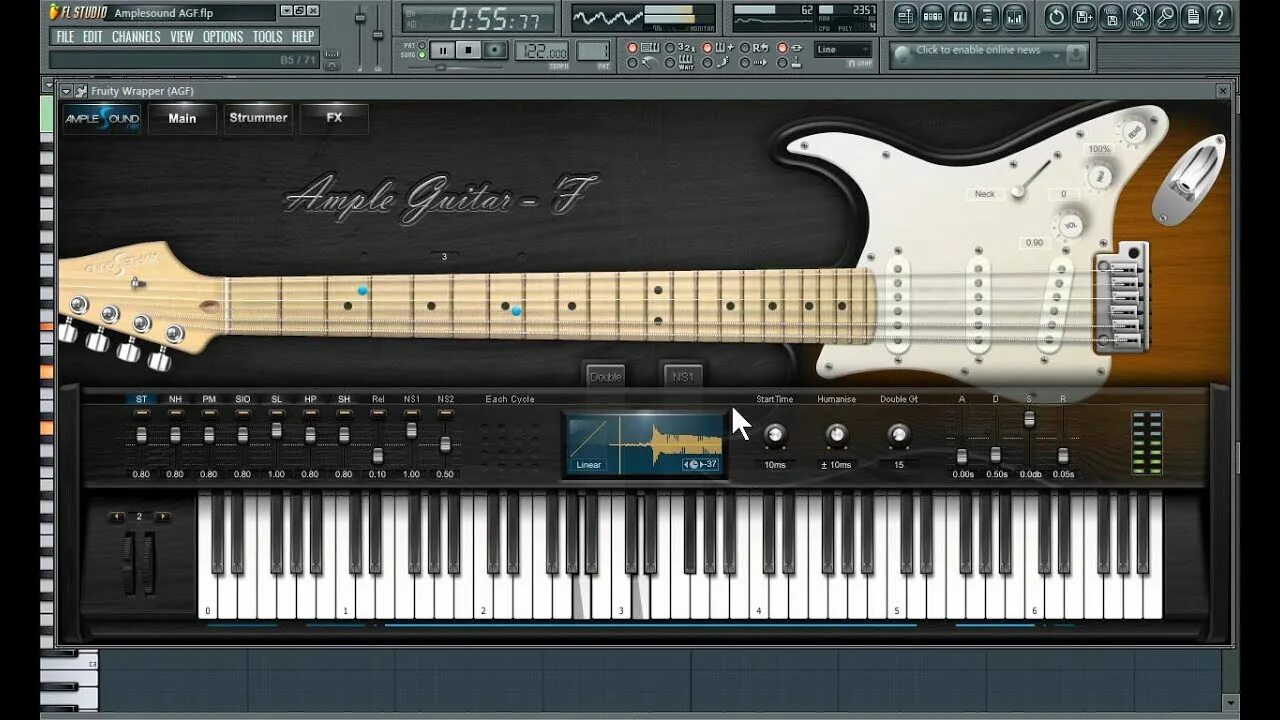Open the playlist window icon

[905, 16]
